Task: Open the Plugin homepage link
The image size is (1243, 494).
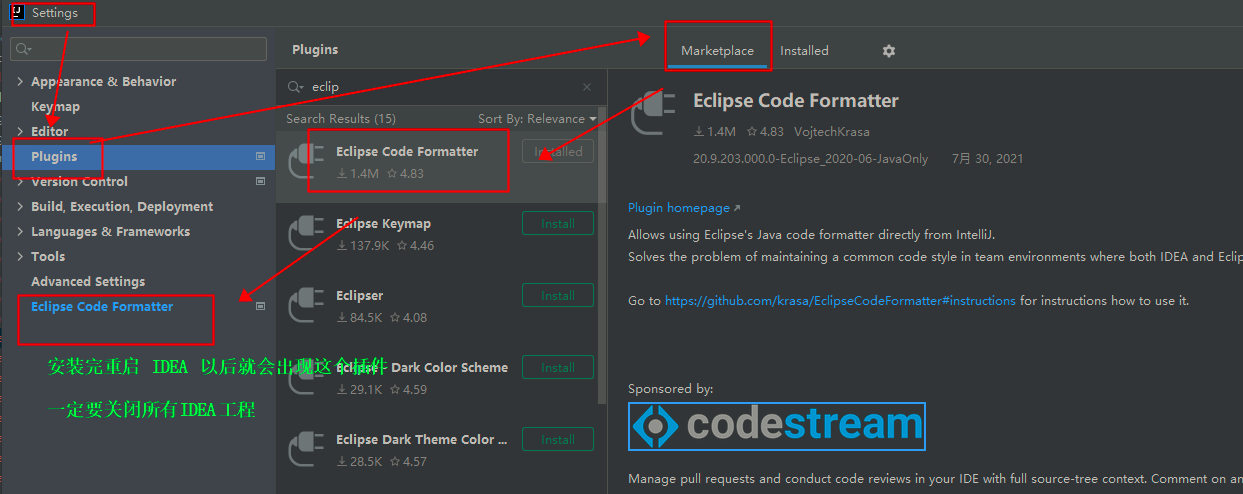Action: [x=684, y=208]
